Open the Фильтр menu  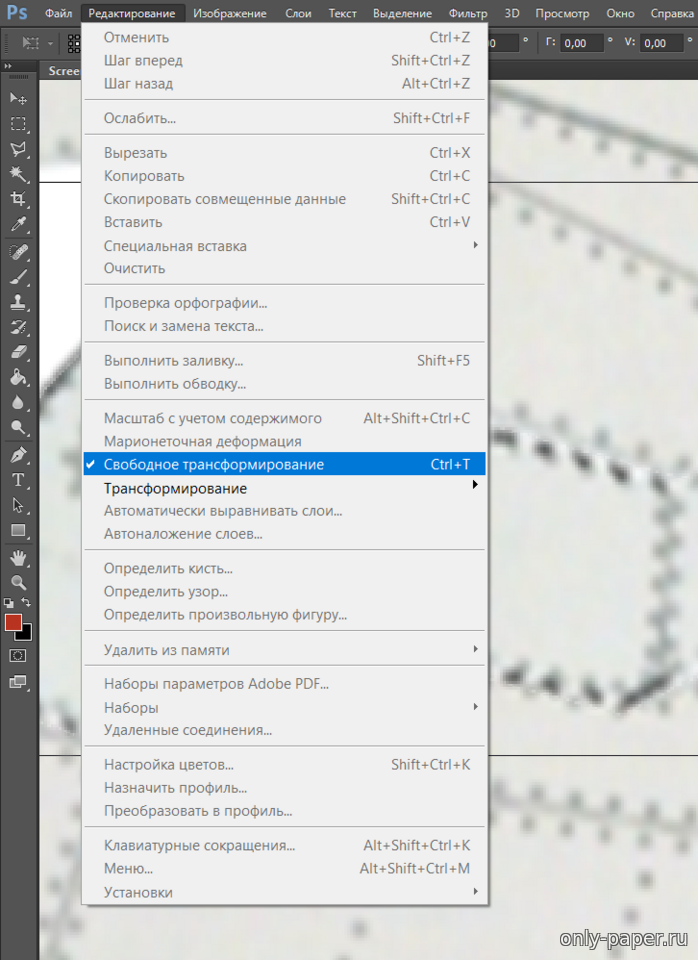(468, 13)
